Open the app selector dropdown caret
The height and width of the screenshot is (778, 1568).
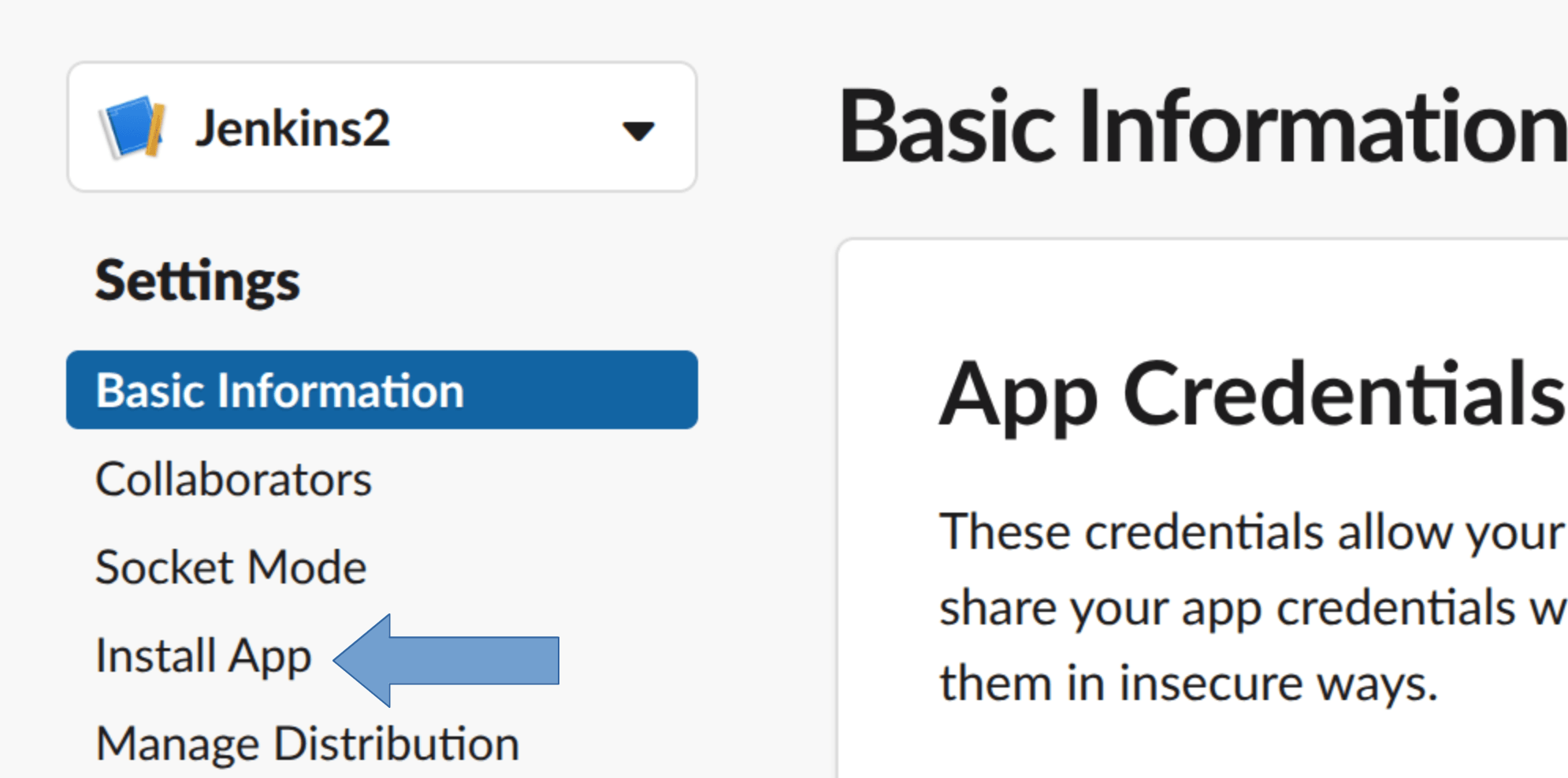coord(637,130)
